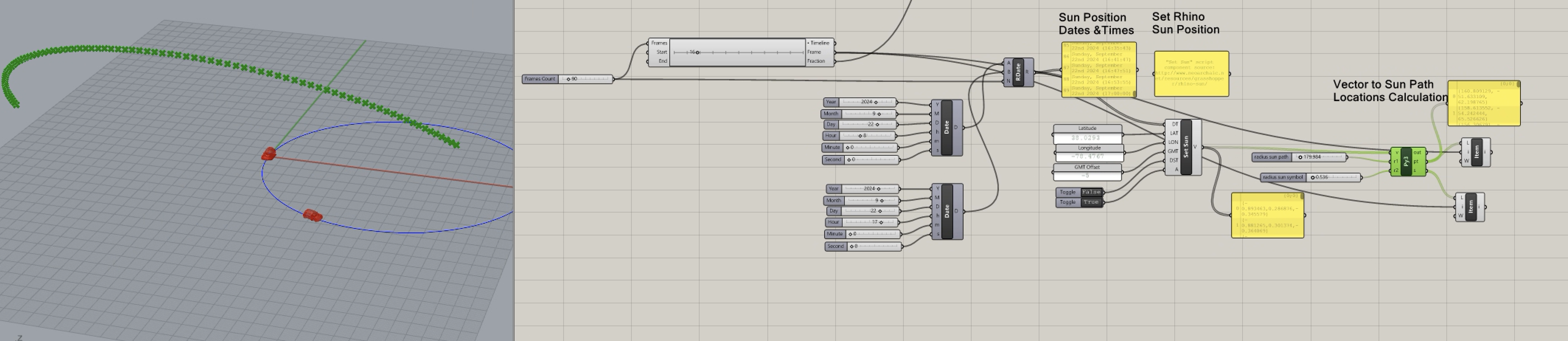Select the Date component fed by Hour 17
The image size is (1568, 341).
coord(947,211)
